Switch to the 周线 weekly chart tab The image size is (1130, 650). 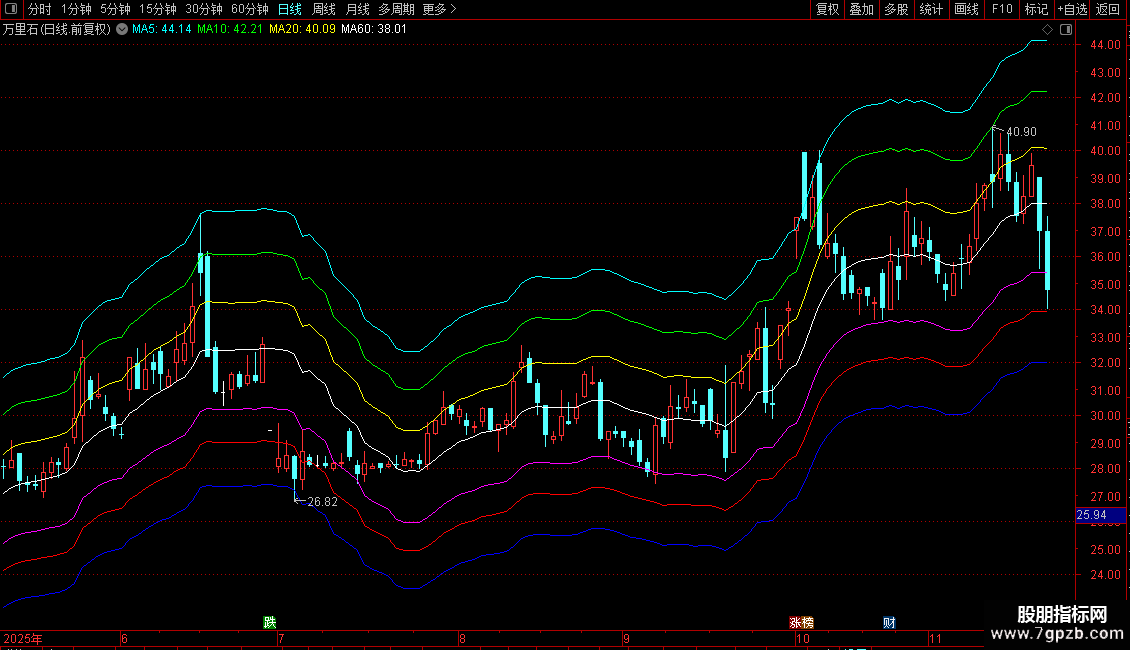point(324,10)
